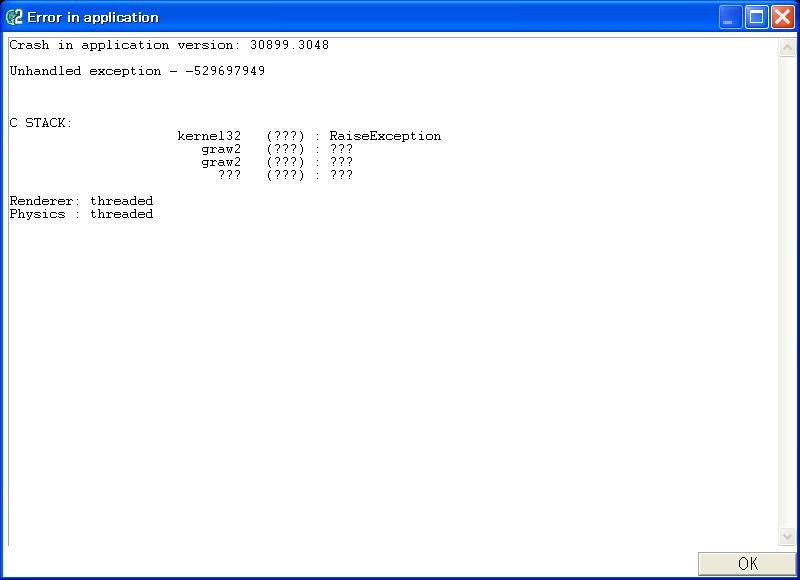Maximize the Error in application window
The width and height of the screenshot is (800, 580).
click(757, 17)
